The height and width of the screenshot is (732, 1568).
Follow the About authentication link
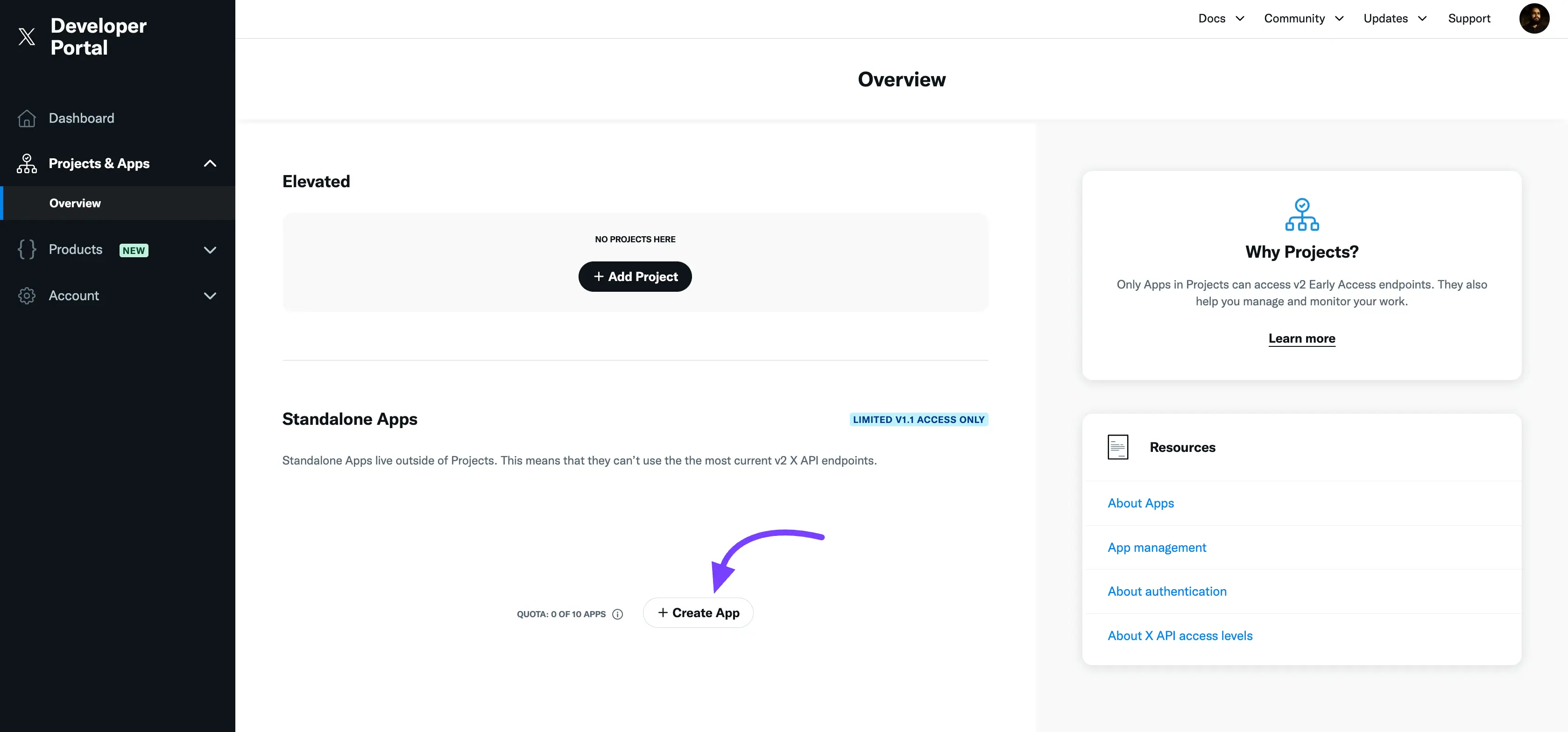(1167, 591)
